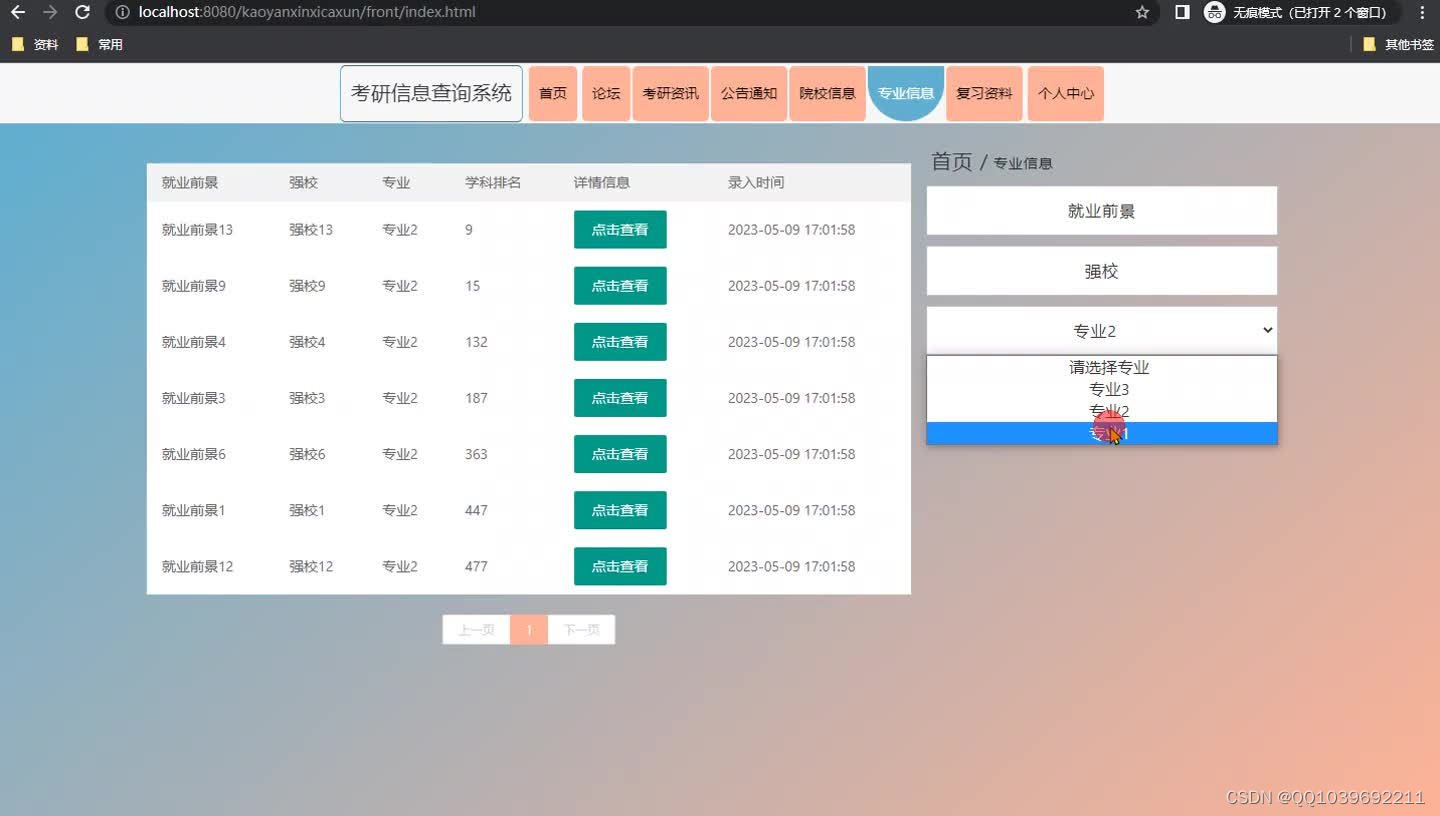
Task: Click the 就业前景13 table cell
Action: tap(197, 229)
